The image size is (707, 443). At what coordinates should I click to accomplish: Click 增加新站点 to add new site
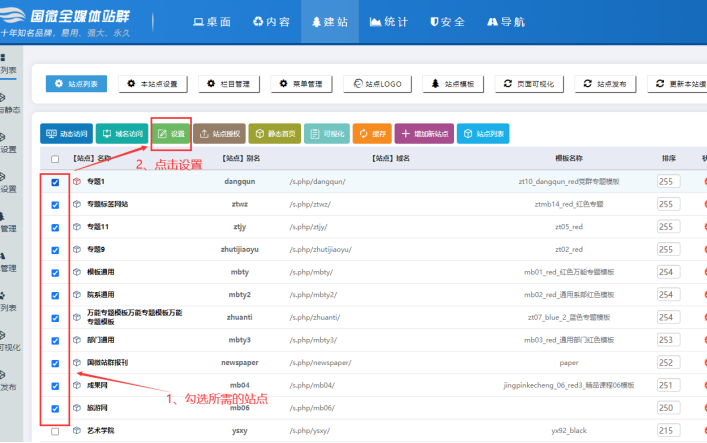pyautogui.click(x=427, y=133)
